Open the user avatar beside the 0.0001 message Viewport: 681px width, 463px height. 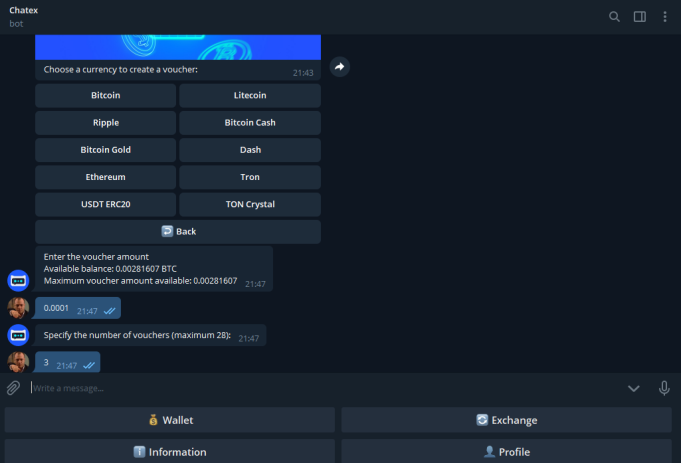(x=18, y=308)
